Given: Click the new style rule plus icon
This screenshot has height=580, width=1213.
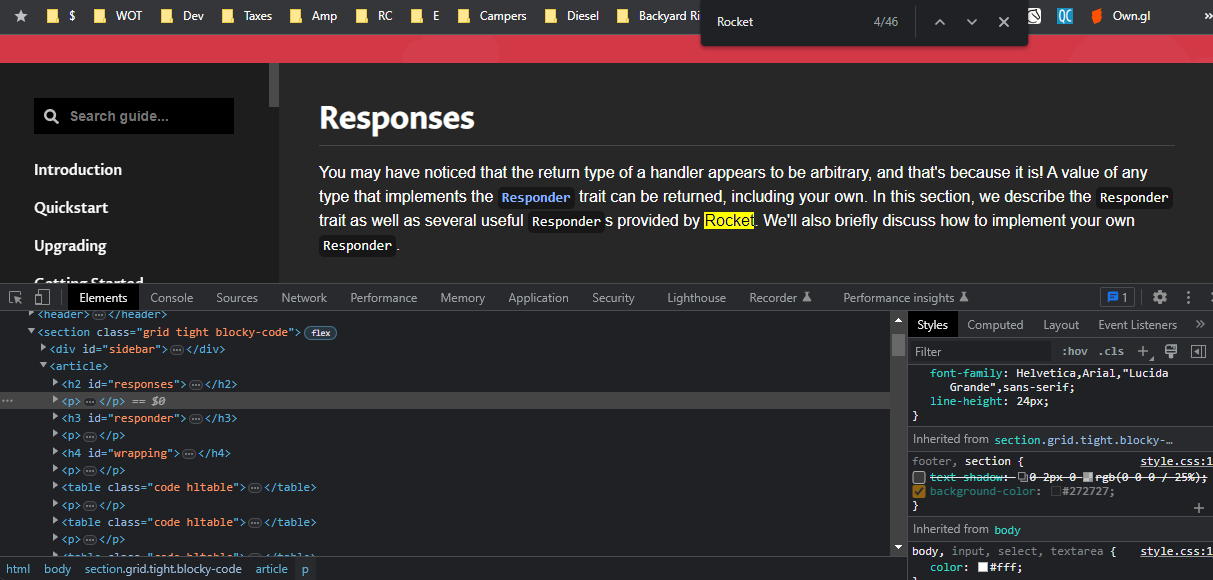Looking at the screenshot, I should pyautogui.click(x=1143, y=351).
